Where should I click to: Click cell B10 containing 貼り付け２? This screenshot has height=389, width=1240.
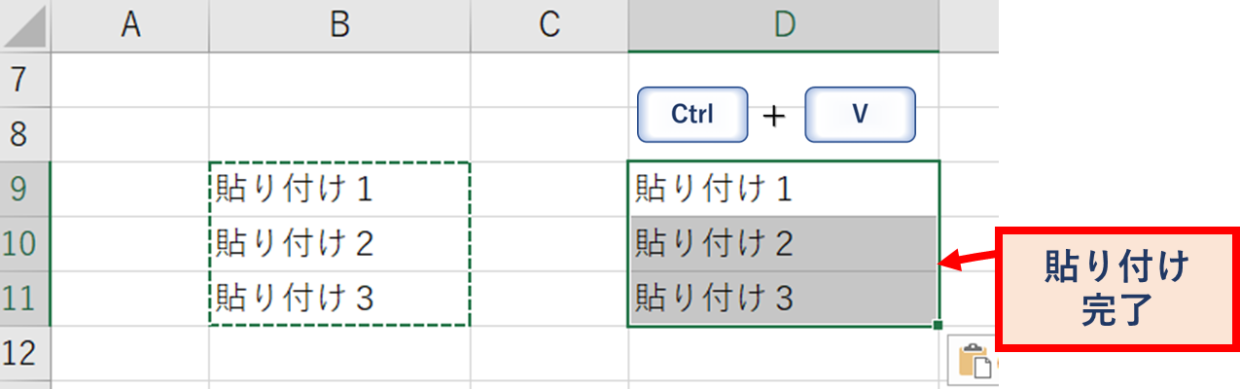point(339,243)
